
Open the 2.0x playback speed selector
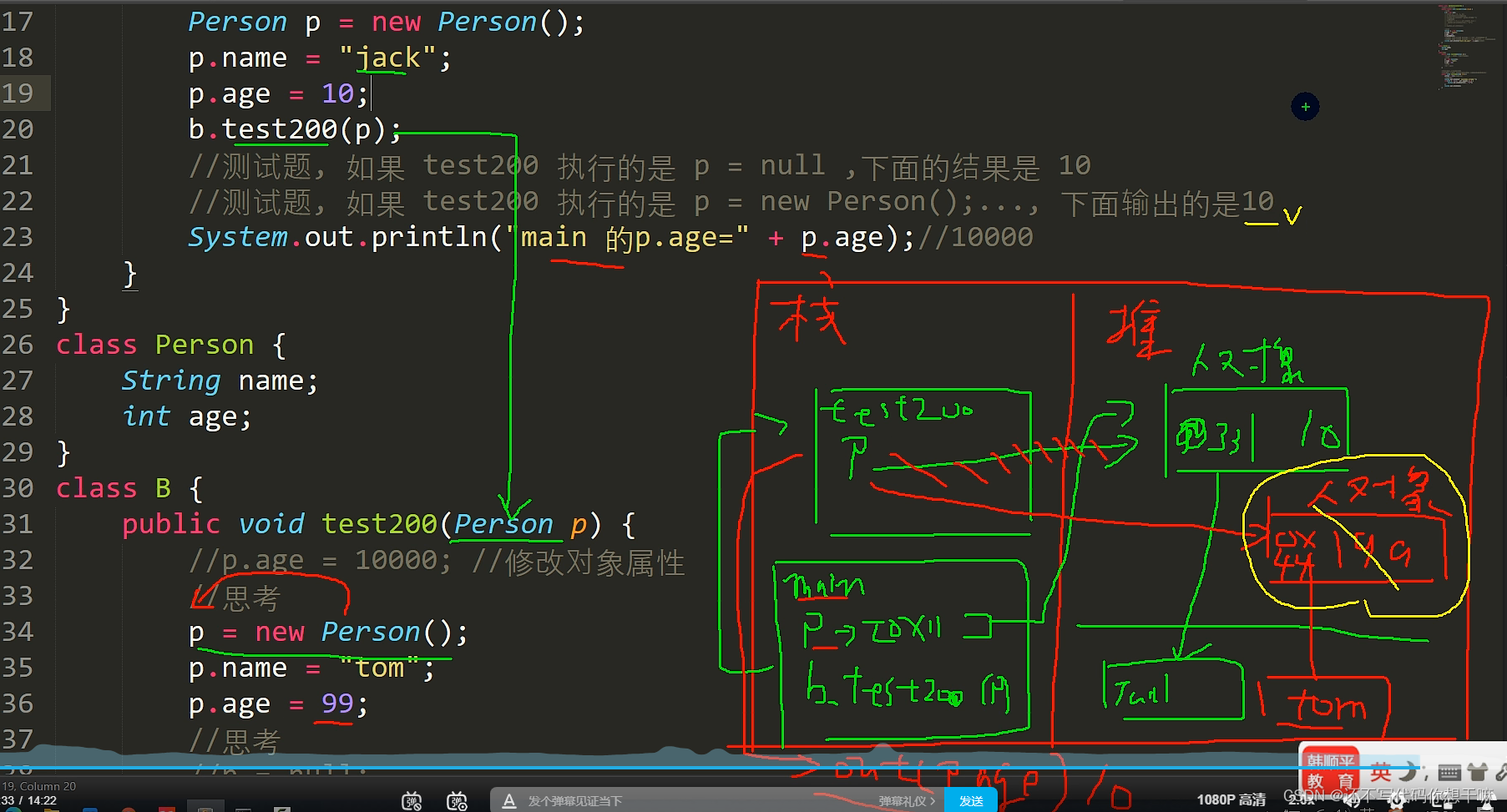coord(1301,799)
